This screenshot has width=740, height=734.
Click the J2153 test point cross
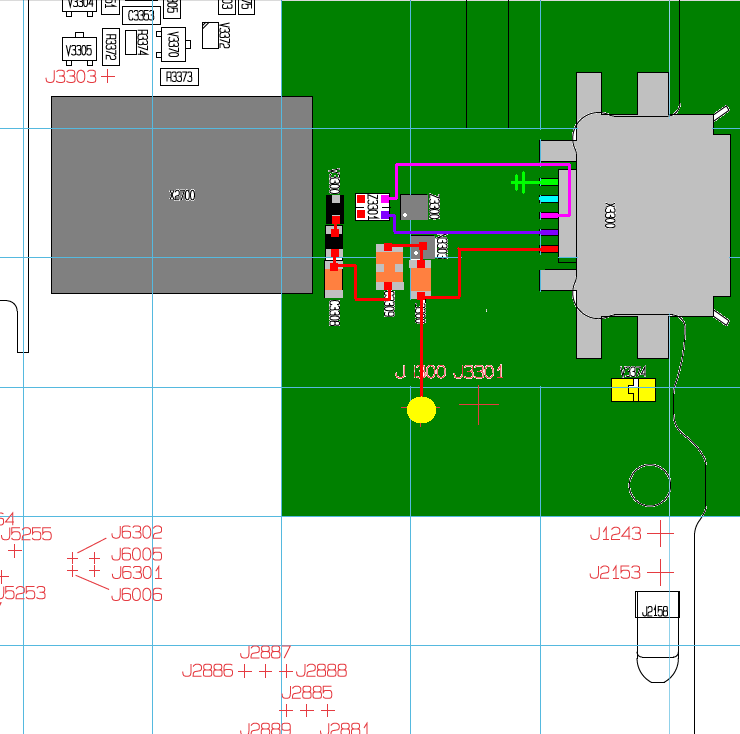(x=660, y=572)
